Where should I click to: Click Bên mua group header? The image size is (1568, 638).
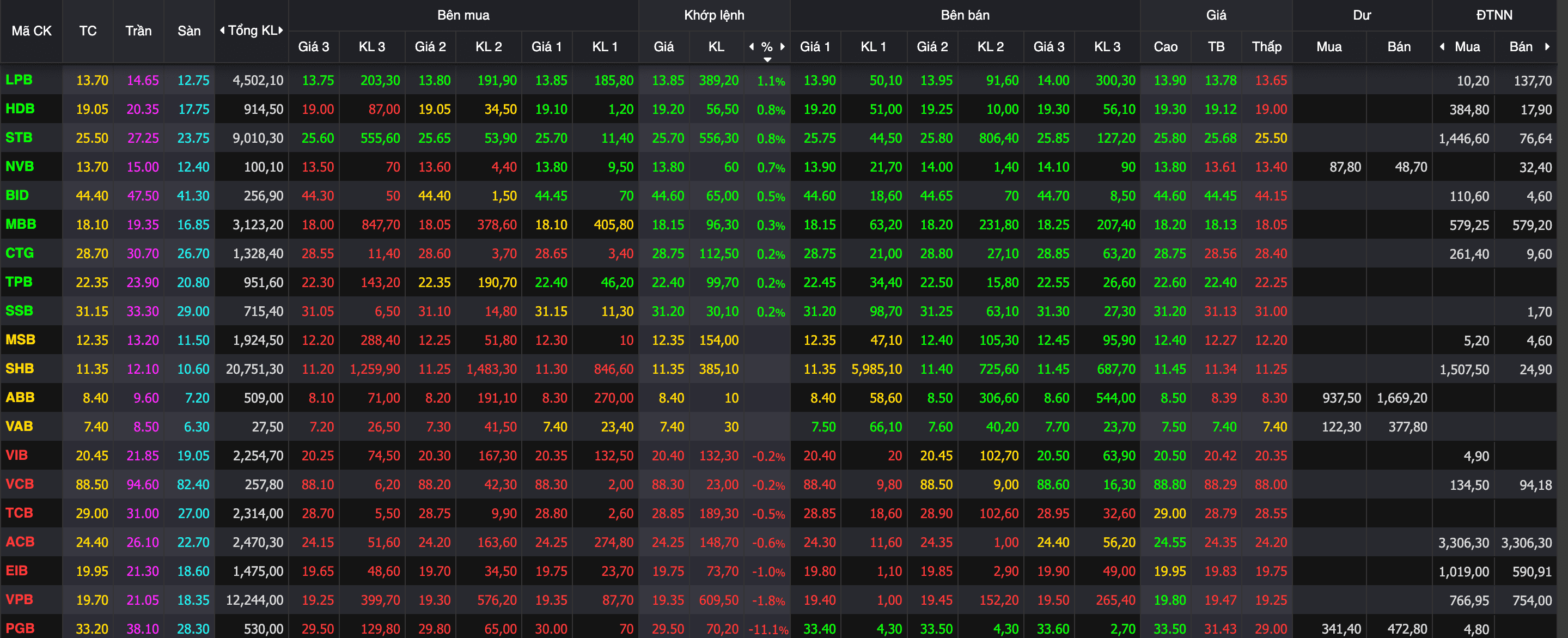click(463, 15)
